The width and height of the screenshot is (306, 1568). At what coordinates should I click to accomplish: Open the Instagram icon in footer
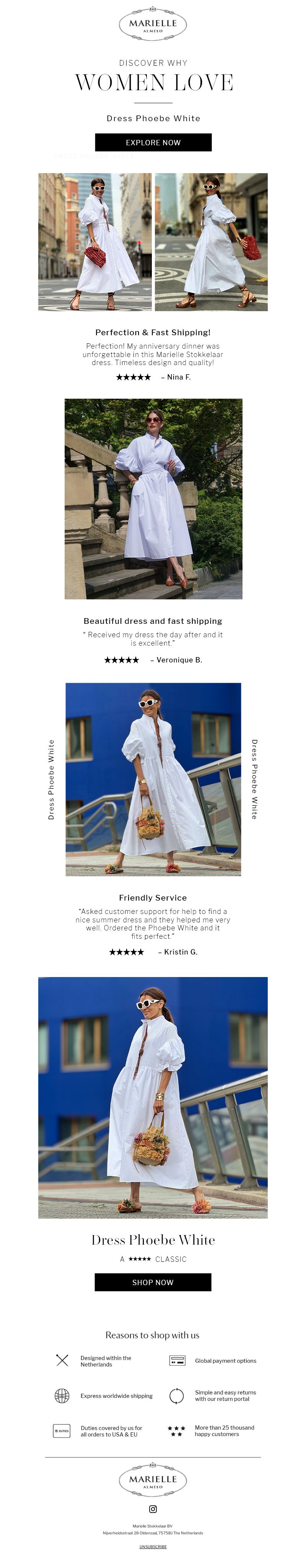(x=153, y=1508)
